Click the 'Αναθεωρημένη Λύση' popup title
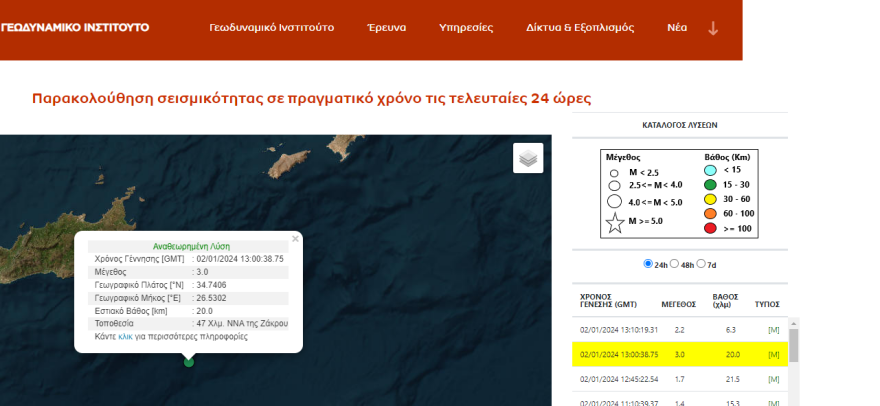The height and width of the screenshot is (406, 880). (x=191, y=246)
